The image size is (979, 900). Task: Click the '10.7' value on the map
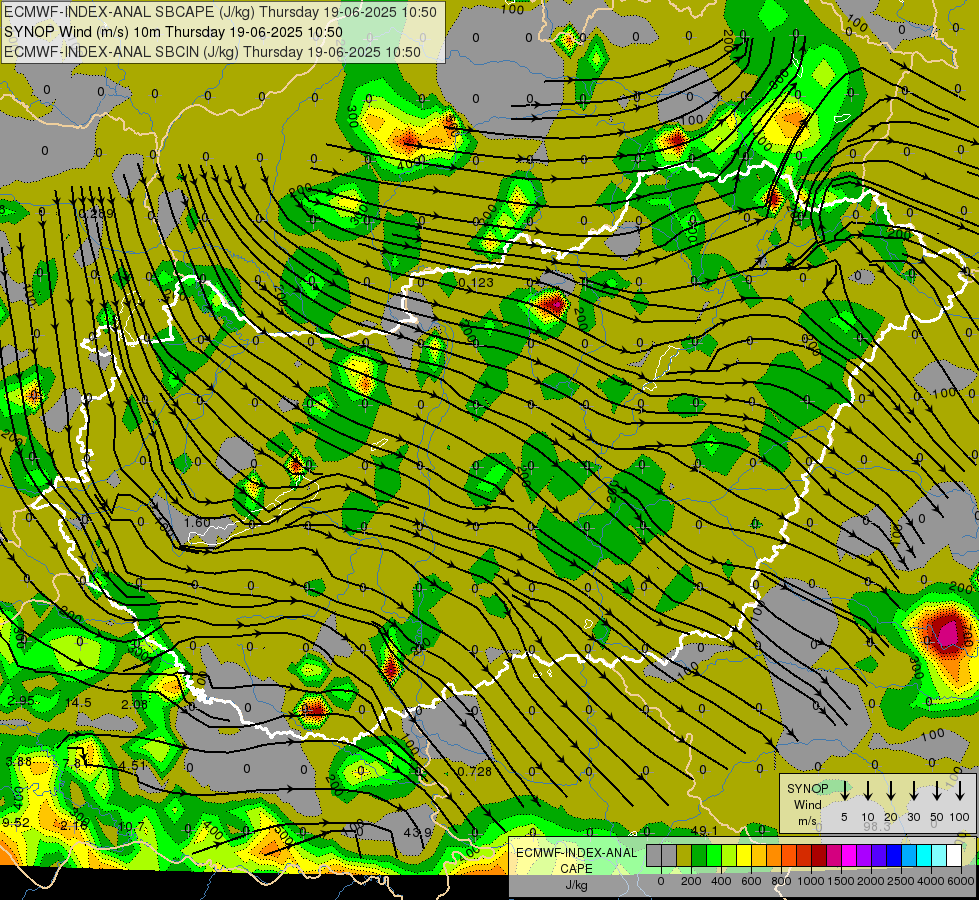pos(131,826)
